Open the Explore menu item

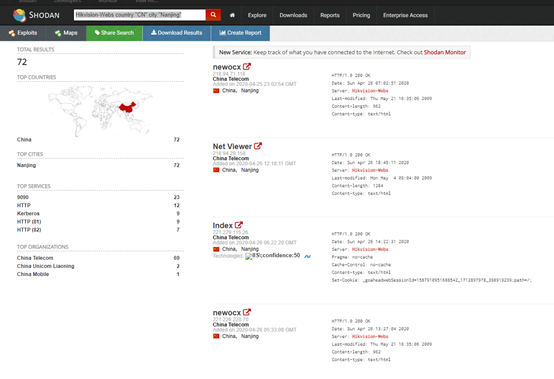point(257,15)
